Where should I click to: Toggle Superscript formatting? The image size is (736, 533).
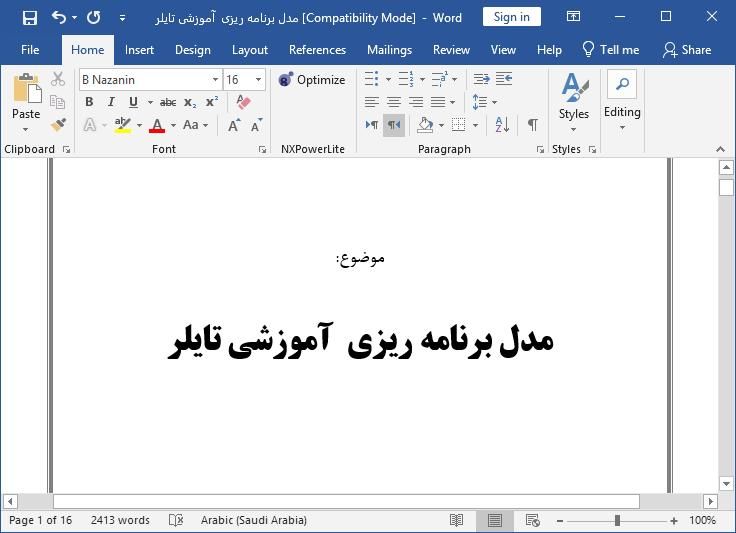[x=212, y=102]
